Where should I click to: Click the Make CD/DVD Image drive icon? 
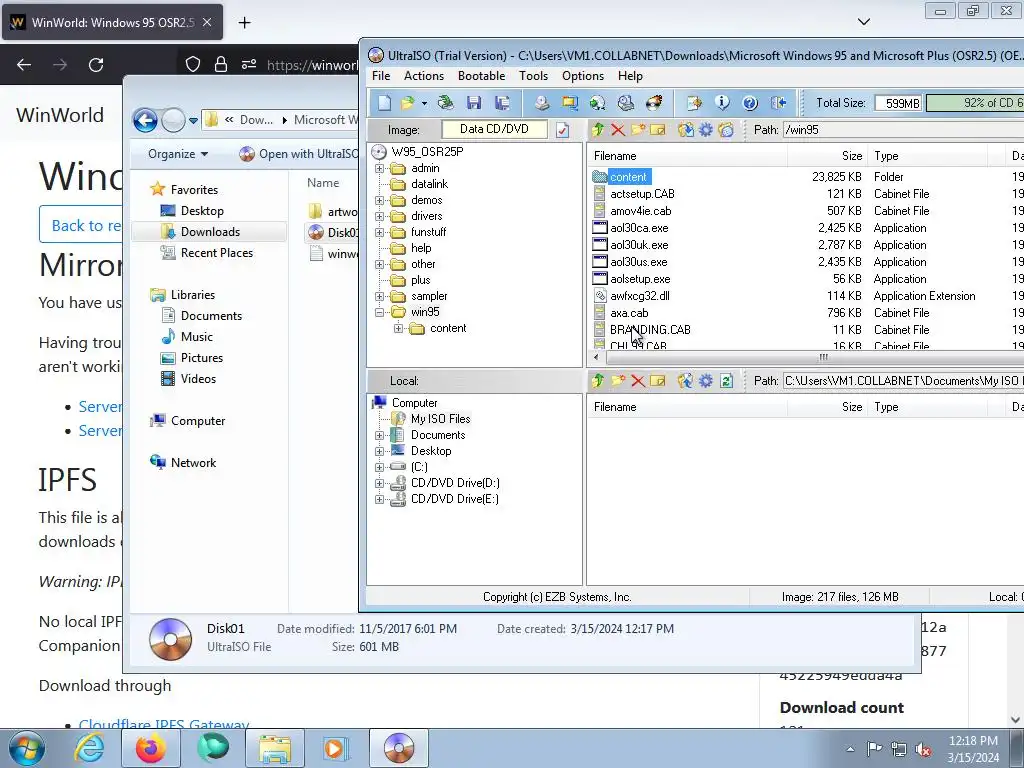pos(541,103)
